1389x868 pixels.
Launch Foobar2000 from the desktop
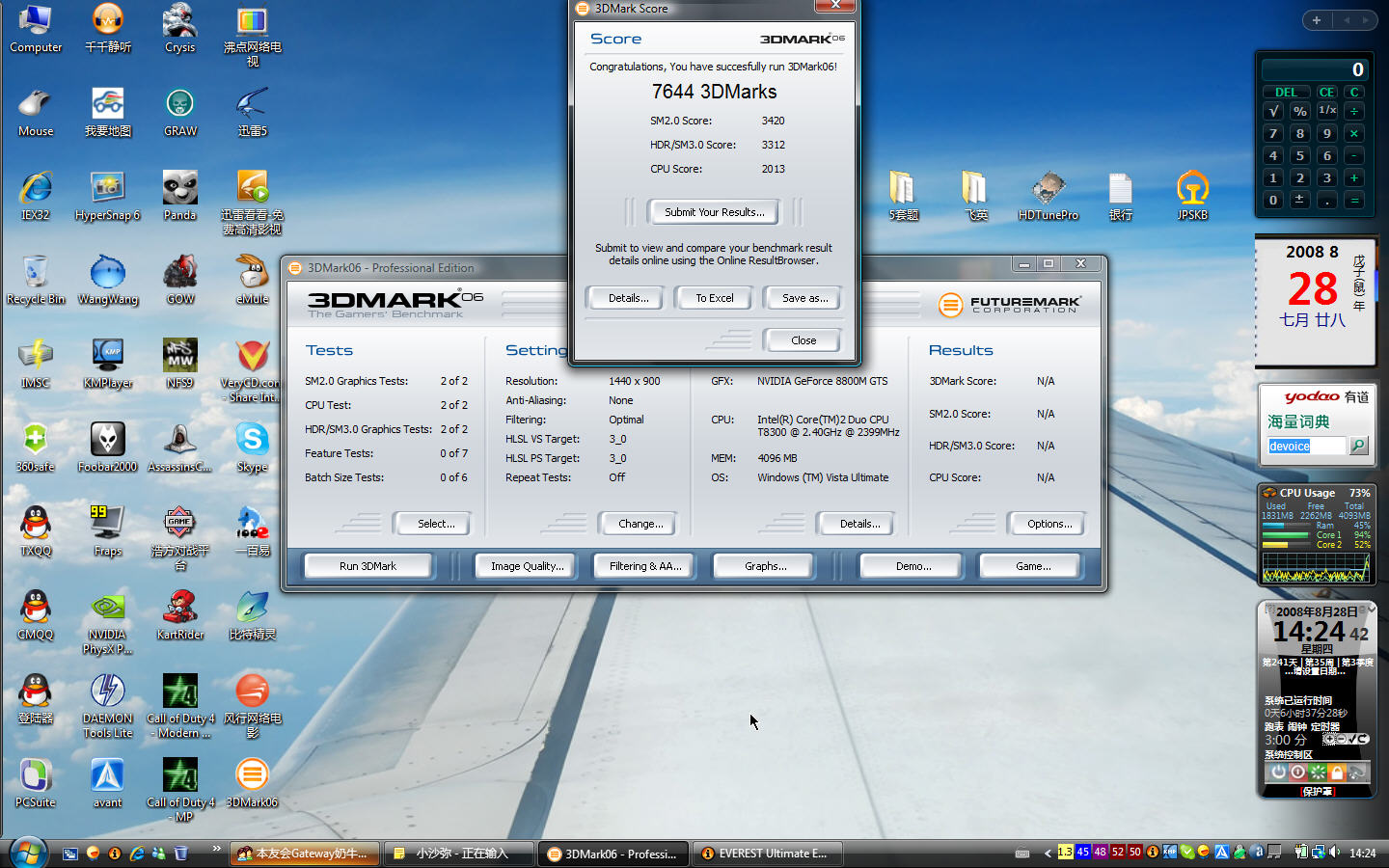pos(108,448)
